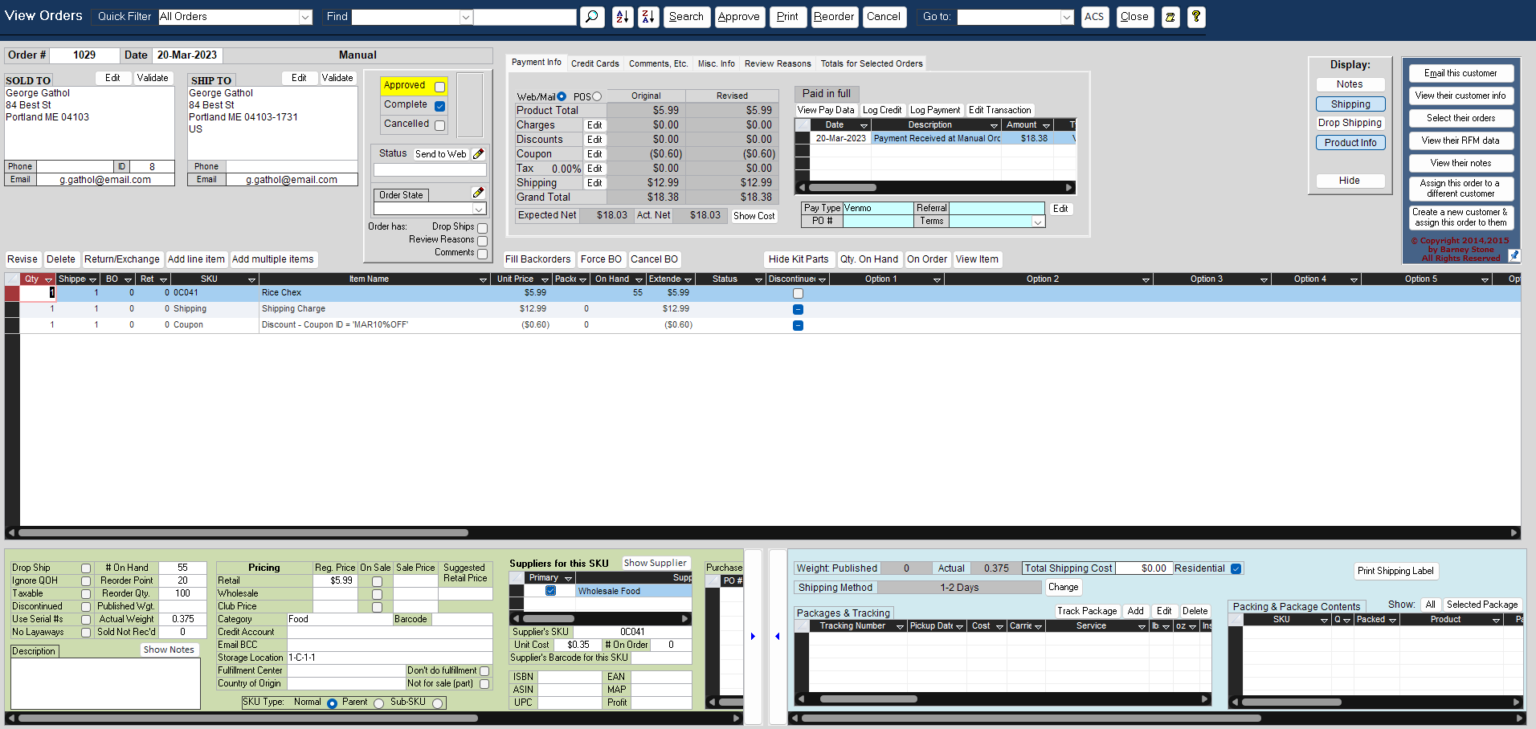Click the blue right arrow beside the supplier panel
Image resolution: width=1536 pixels, height=729 pixels.
click(x=753, y=634)
